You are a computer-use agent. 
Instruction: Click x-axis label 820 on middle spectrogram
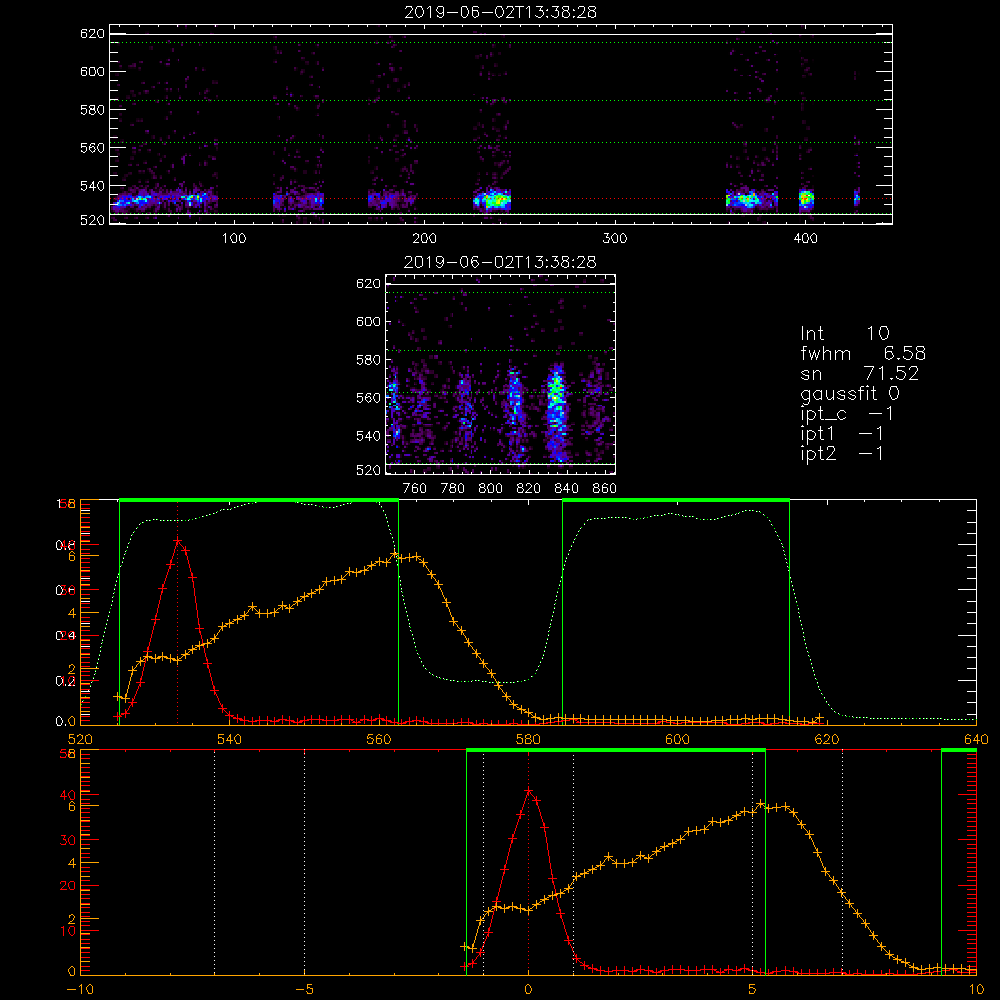[x=529, y=489]
